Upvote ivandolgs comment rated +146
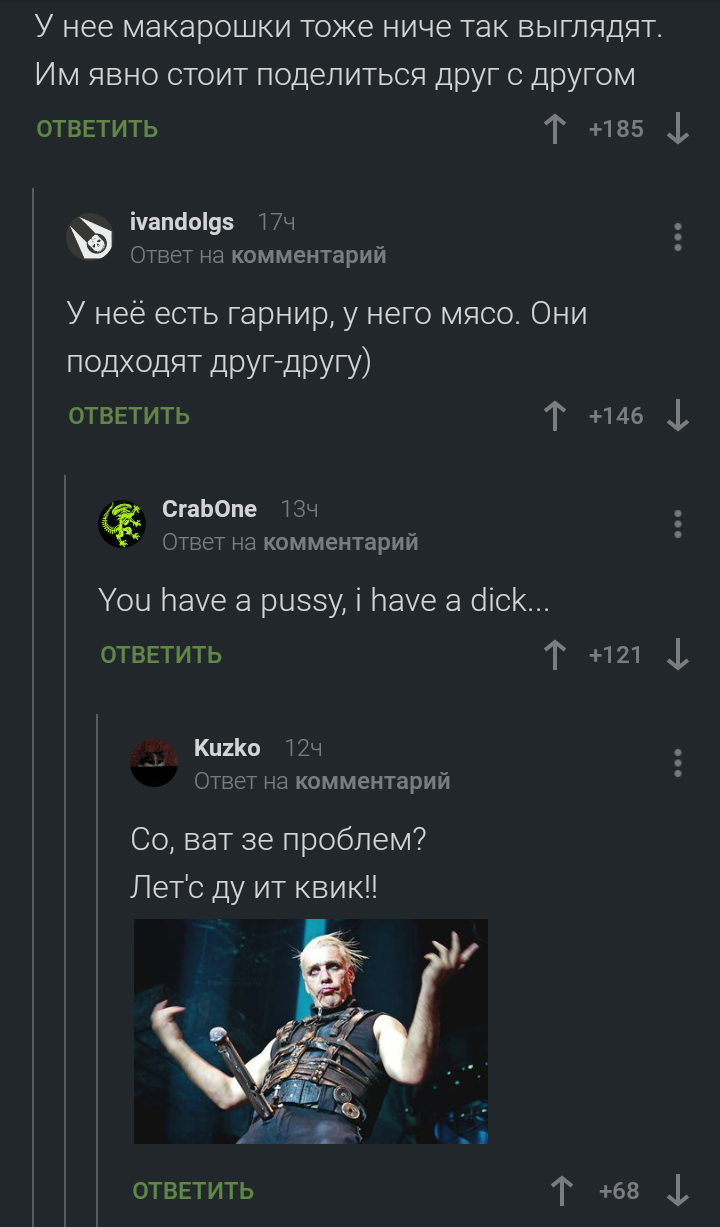 point(555,416)
